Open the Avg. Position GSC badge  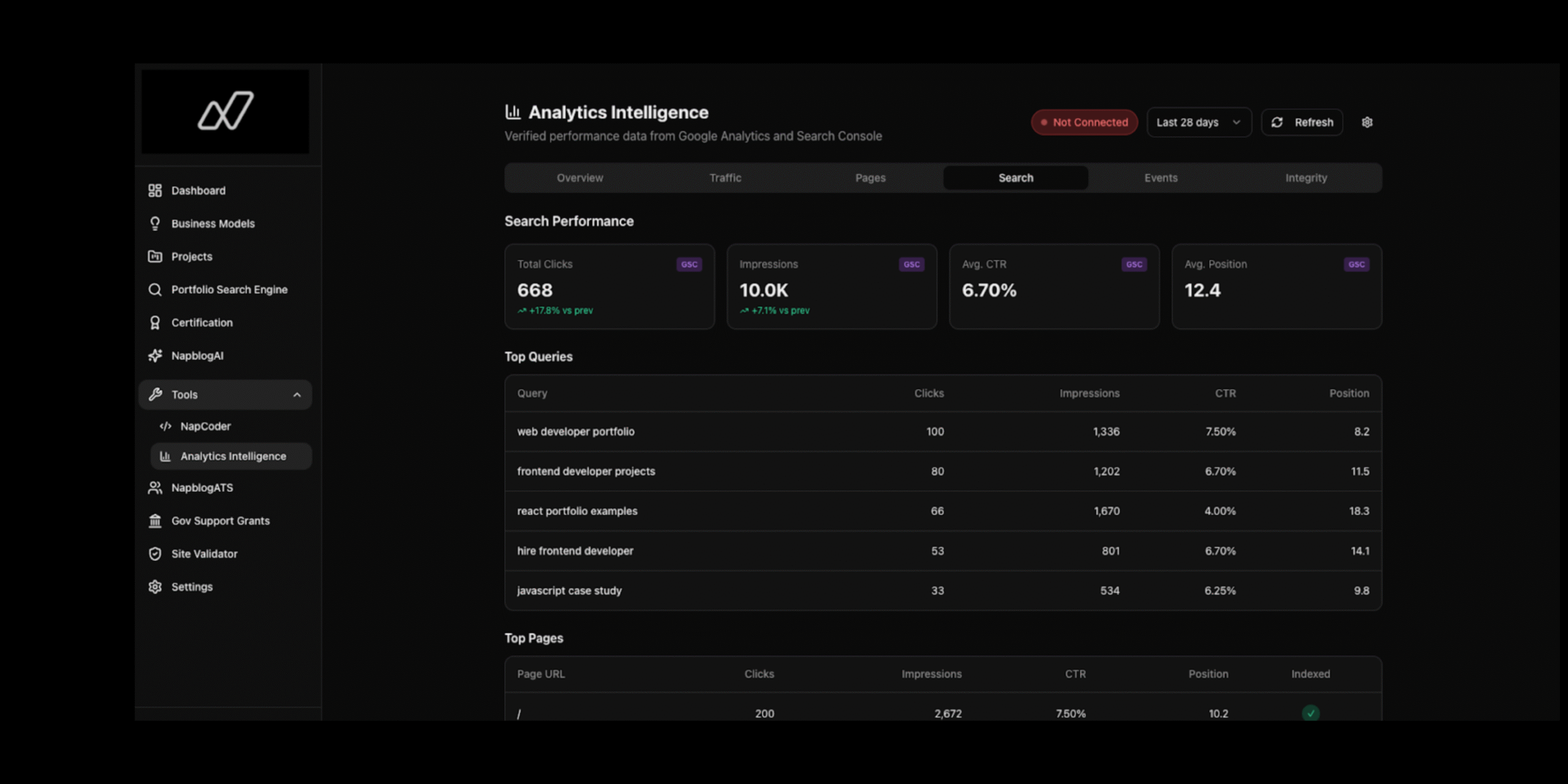1357,264
